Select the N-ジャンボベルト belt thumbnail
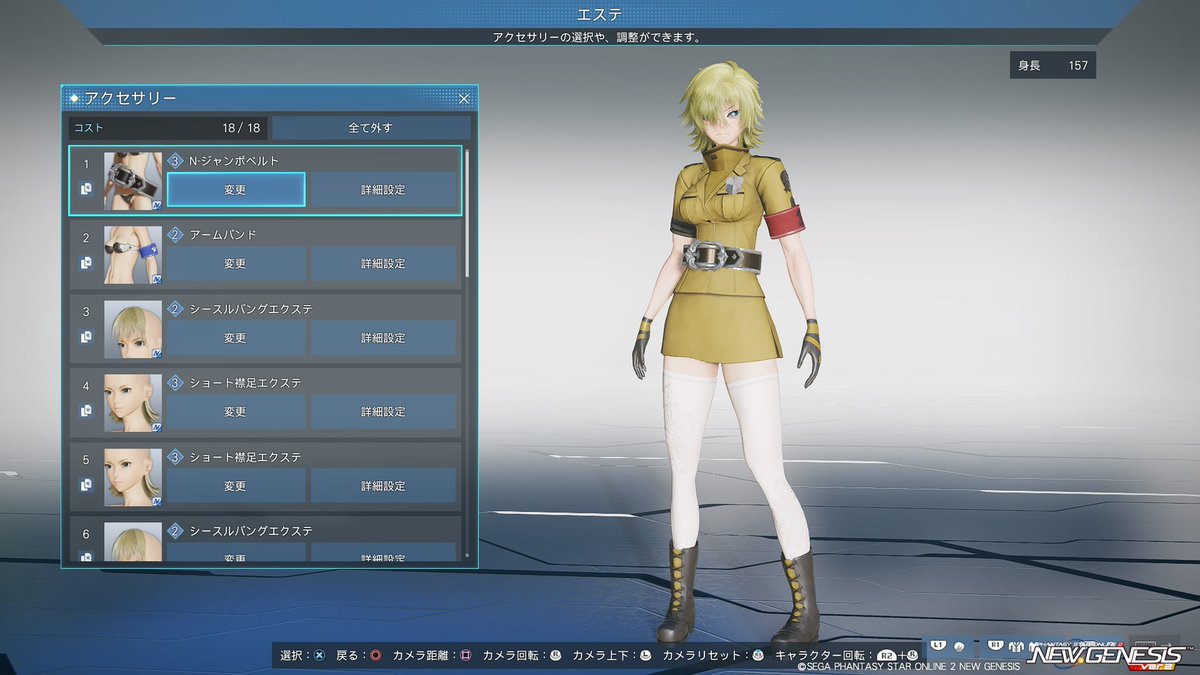The image size is (1200, 675). (133, 181)
